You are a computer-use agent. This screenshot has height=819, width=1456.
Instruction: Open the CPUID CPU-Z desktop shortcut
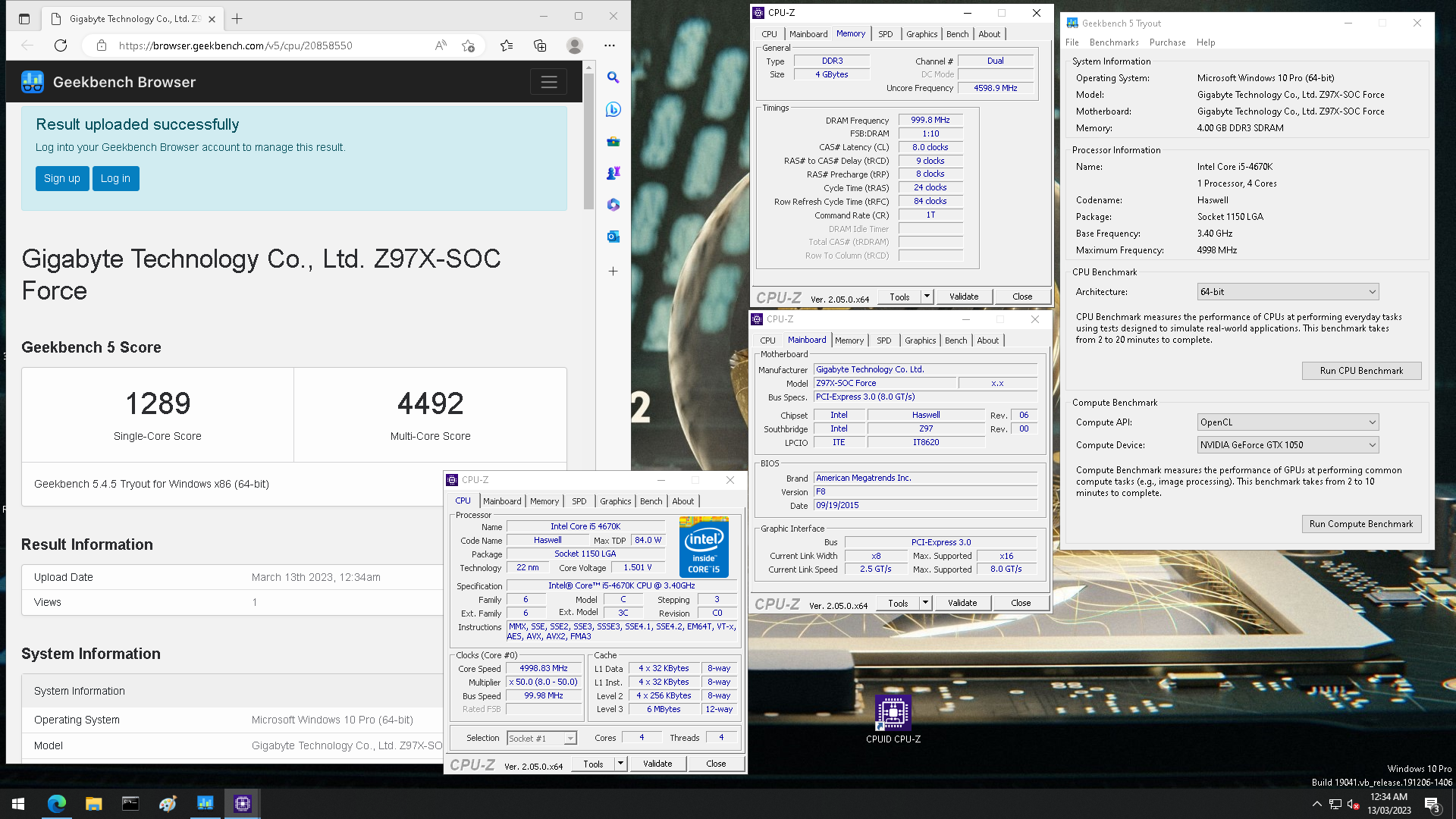(x=893, y=720)
